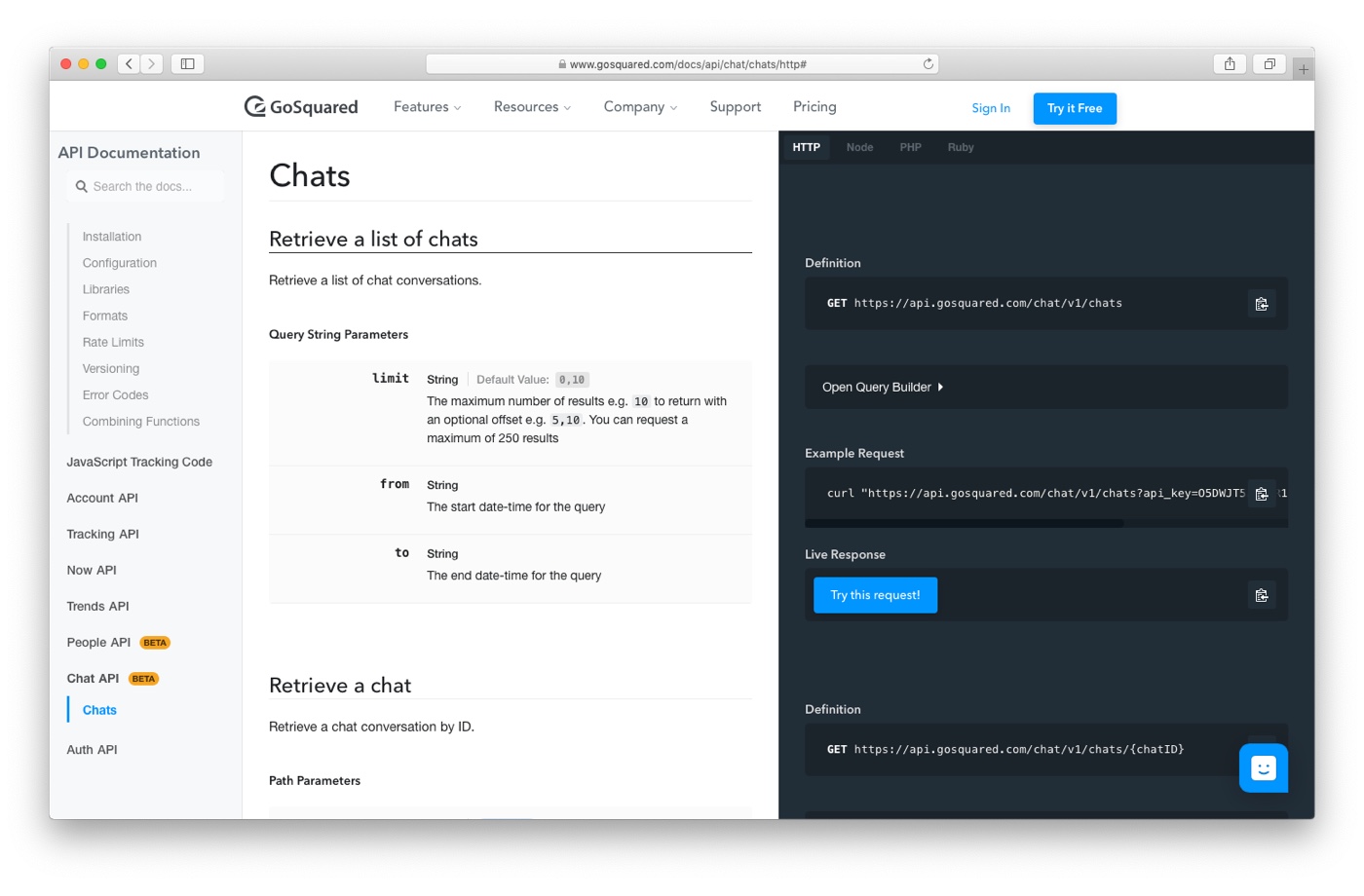This screenshot has width=1364, height=896.
Task: Copy the GET chats definition URL
Action: click(1261, 304)
